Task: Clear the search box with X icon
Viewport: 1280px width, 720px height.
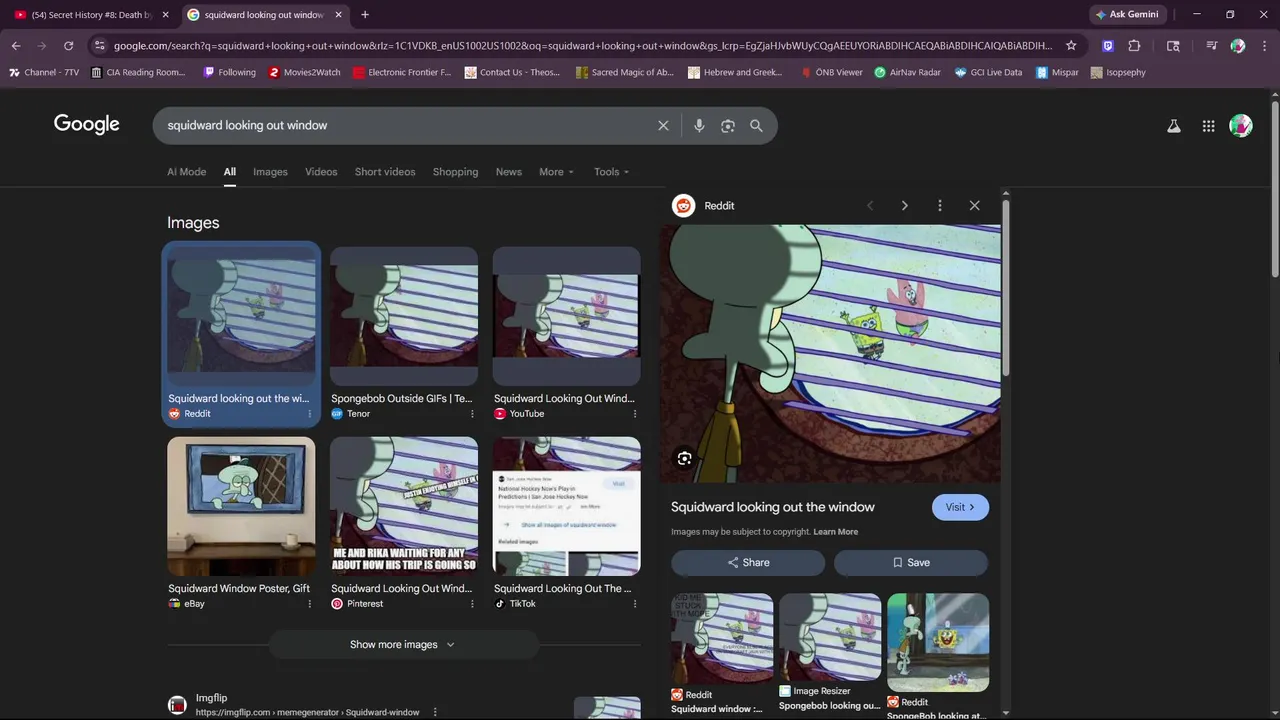Action: coord(663,126)
